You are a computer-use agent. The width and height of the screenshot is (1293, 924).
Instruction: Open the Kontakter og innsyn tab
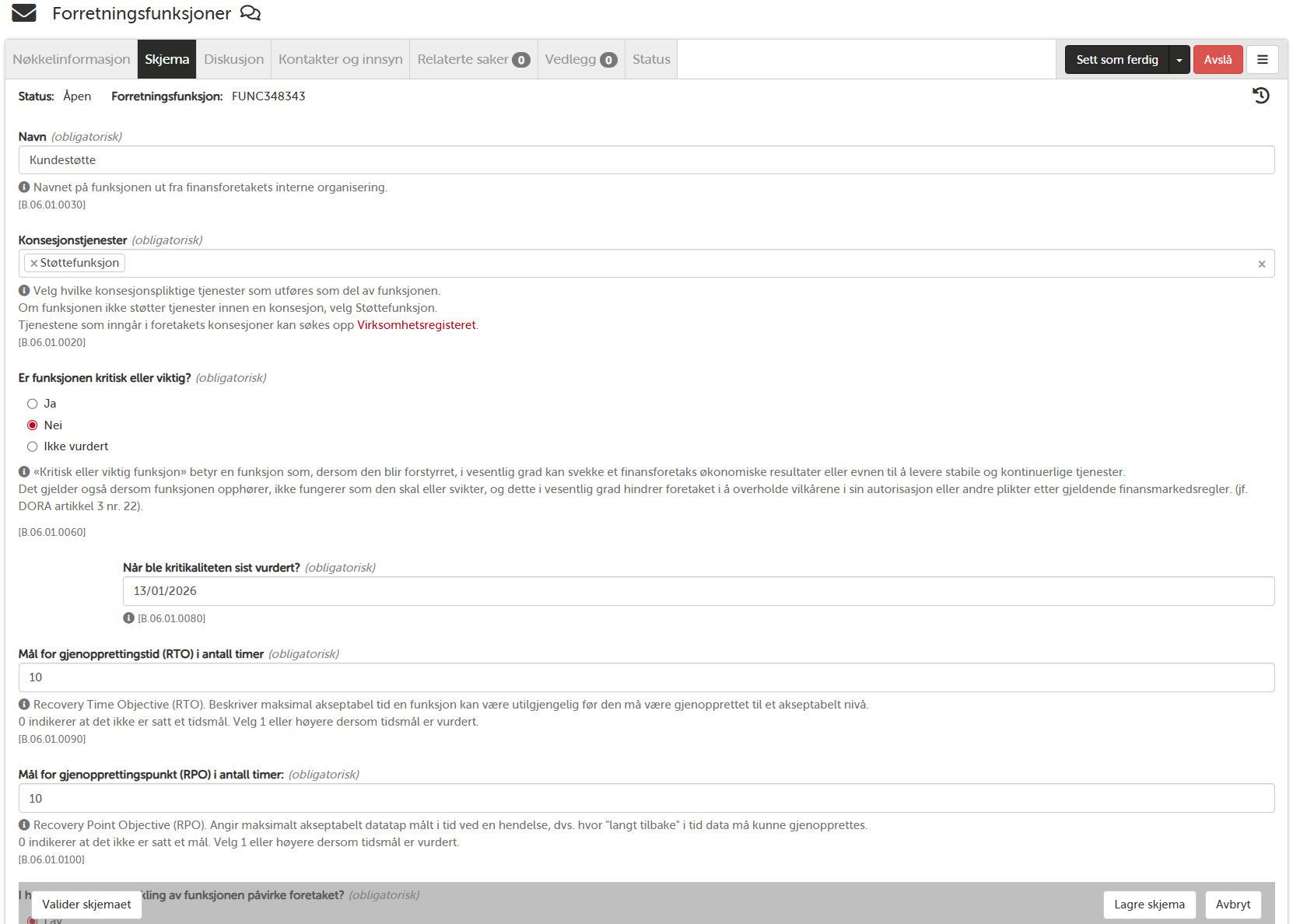coord(340,60)
